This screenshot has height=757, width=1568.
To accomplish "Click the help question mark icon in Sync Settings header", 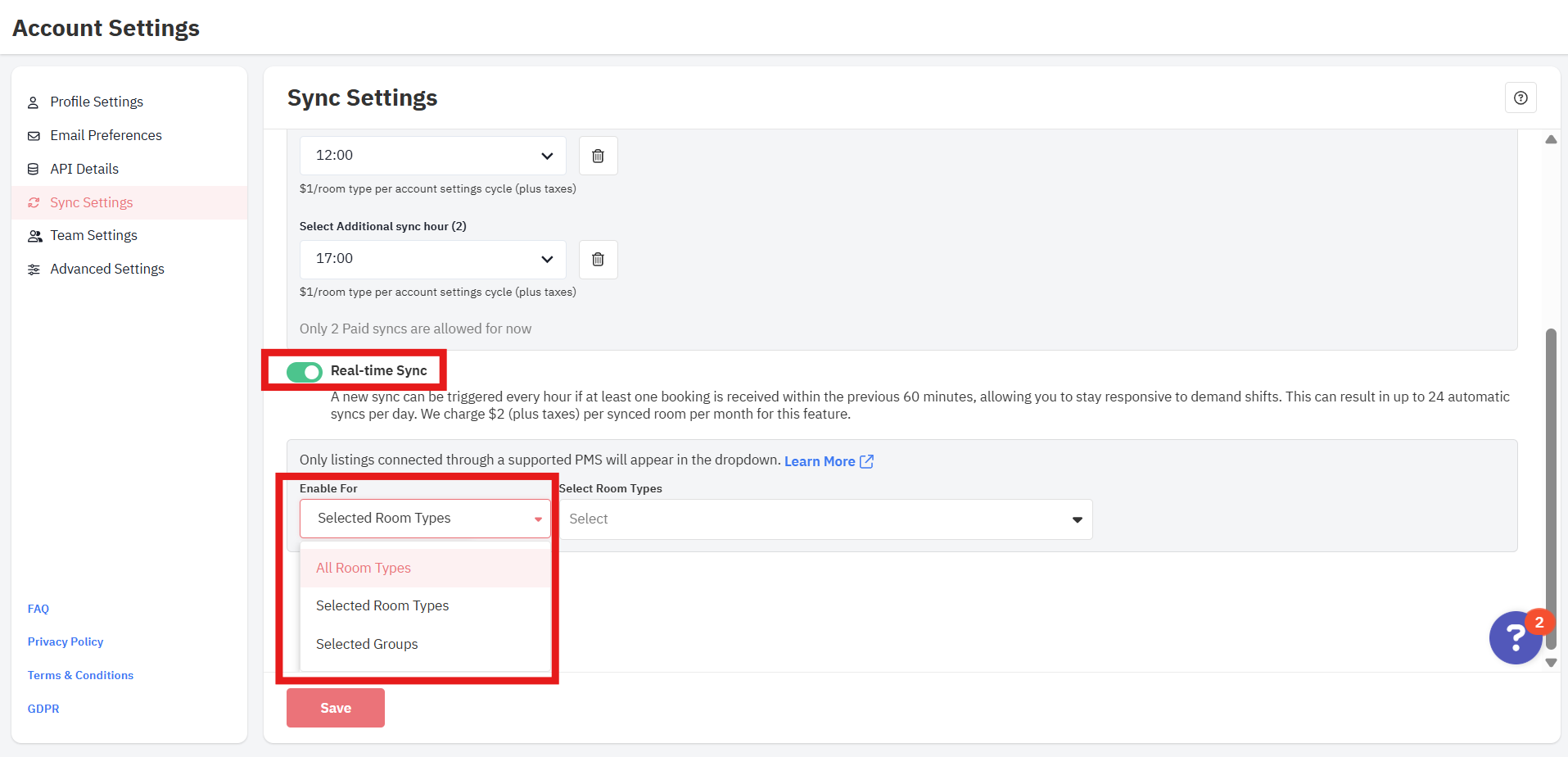I will [x=1521, y=98].
